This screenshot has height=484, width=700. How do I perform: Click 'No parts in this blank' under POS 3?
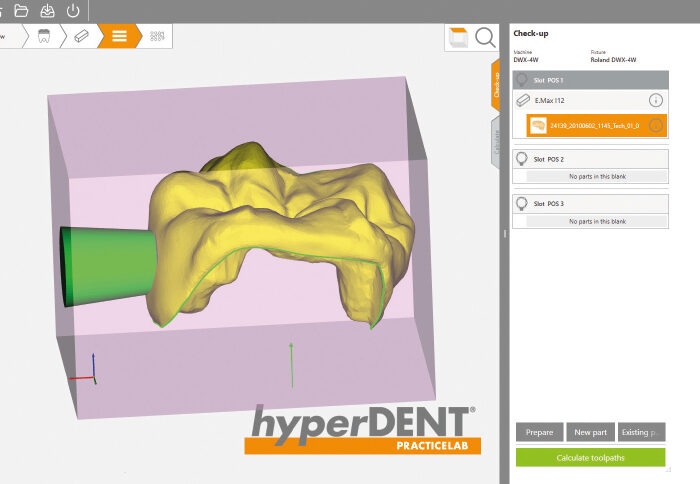[x=597, y=221]
